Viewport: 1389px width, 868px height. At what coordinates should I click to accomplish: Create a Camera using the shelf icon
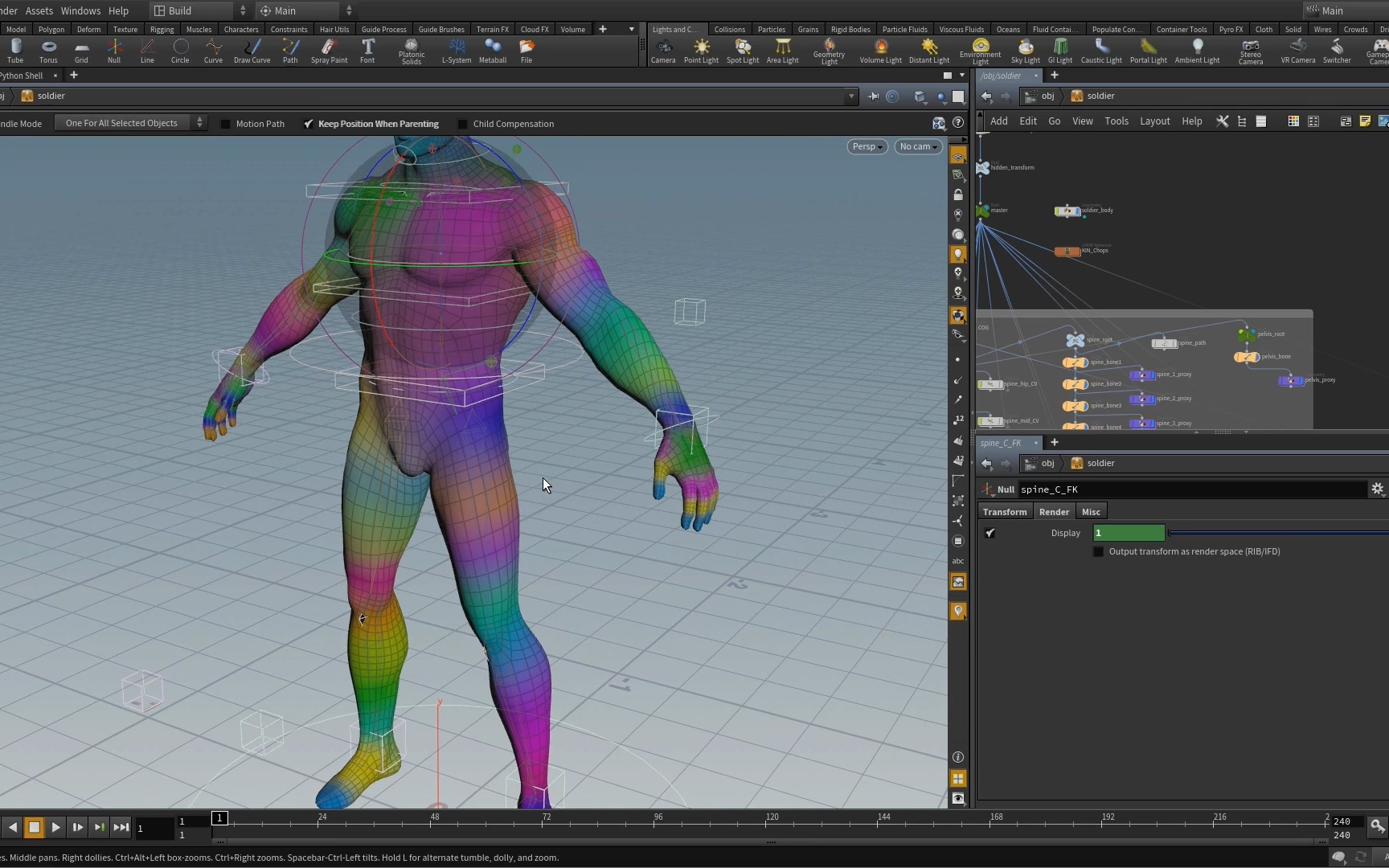pos(662,51)
